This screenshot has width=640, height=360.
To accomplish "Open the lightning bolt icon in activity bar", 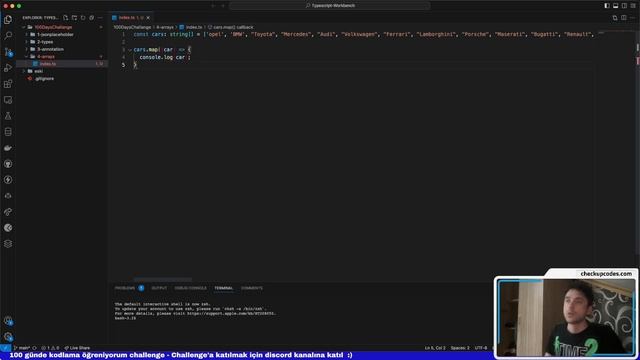I will click(x=8, y=180).
